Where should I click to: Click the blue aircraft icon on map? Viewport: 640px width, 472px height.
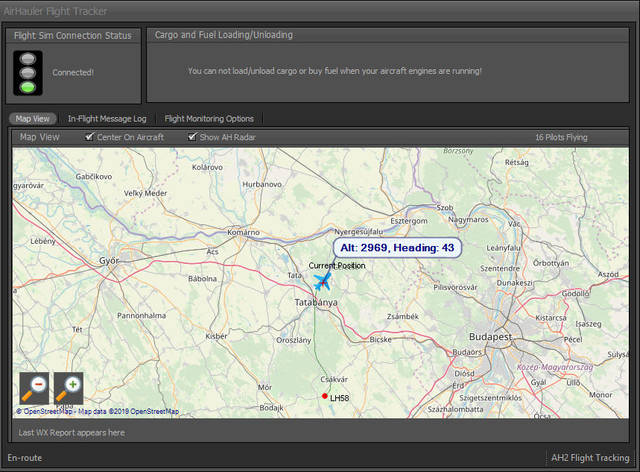(322, 281)
